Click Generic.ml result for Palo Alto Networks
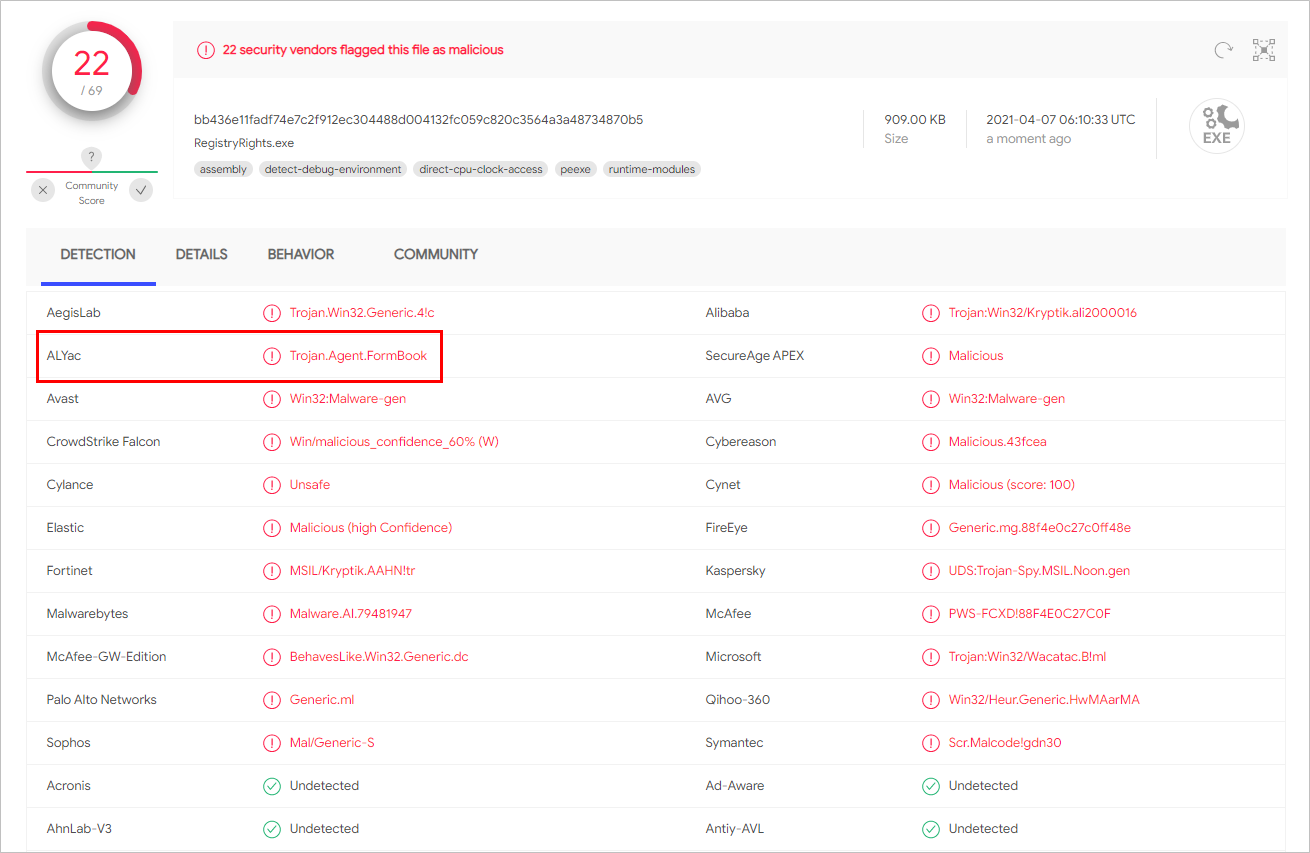 click(x=322, y=700)
